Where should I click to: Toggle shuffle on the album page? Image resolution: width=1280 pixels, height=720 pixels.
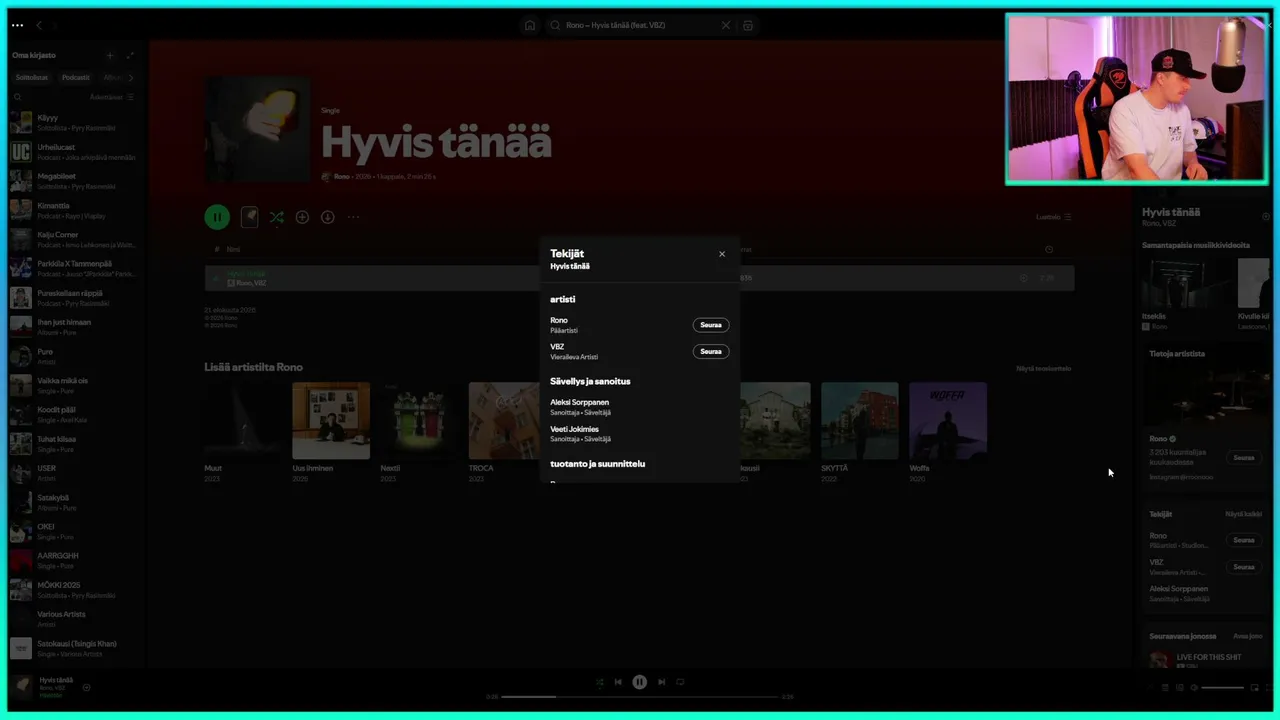(x=277, y=217)
